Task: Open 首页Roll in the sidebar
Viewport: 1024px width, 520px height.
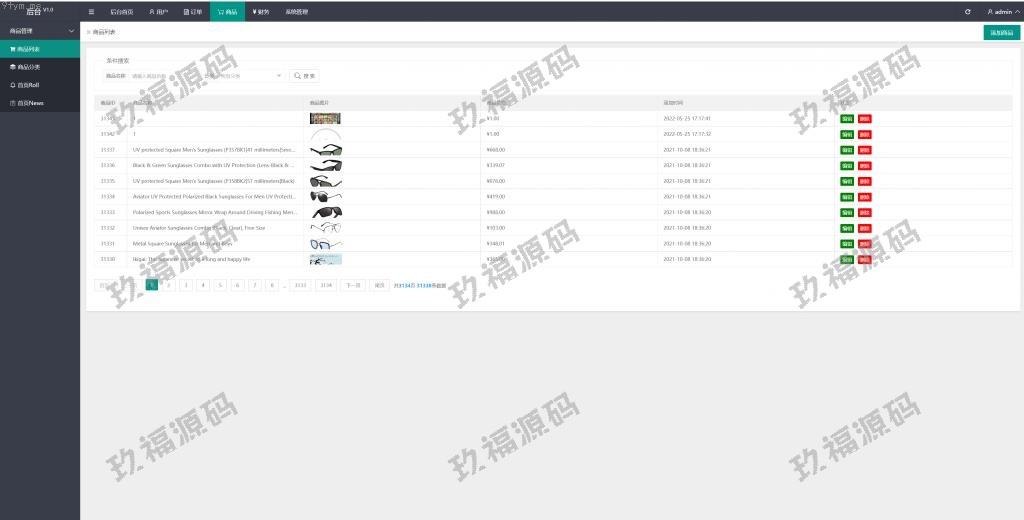Action: [x=40, y=85]
